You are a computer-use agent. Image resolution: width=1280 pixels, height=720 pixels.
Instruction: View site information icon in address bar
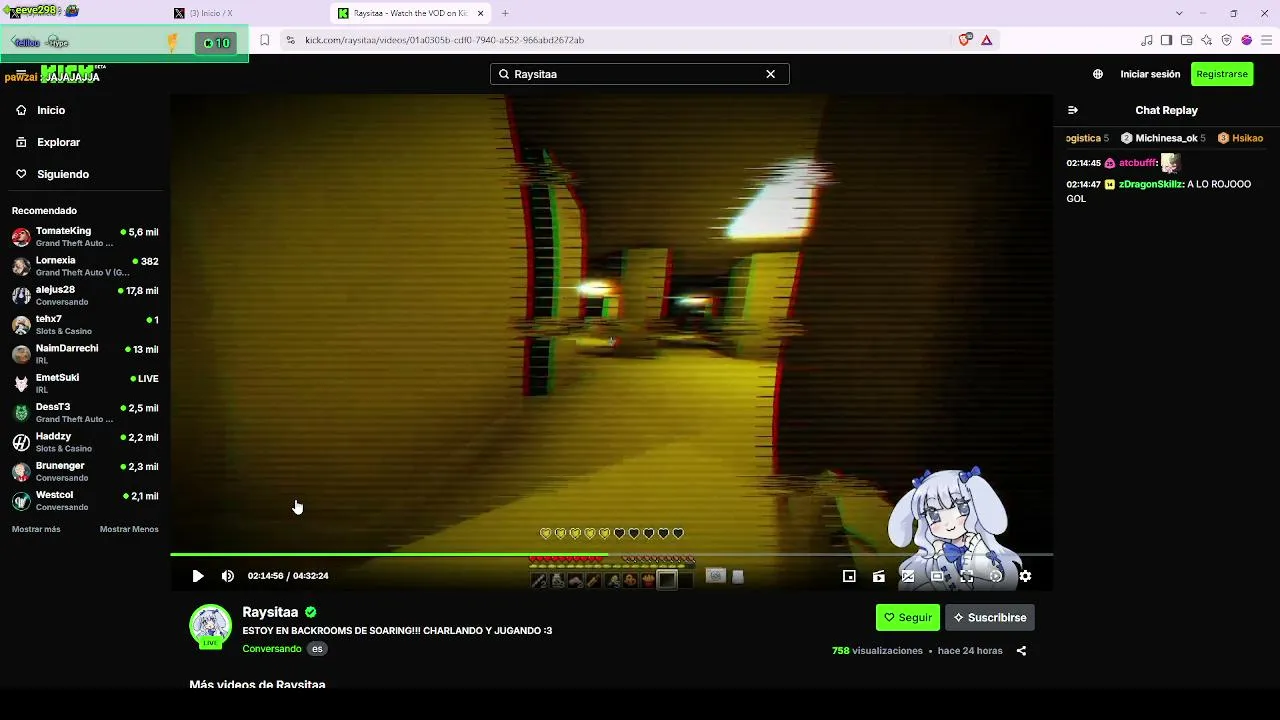pyautogui.click(x=290, y=40)
